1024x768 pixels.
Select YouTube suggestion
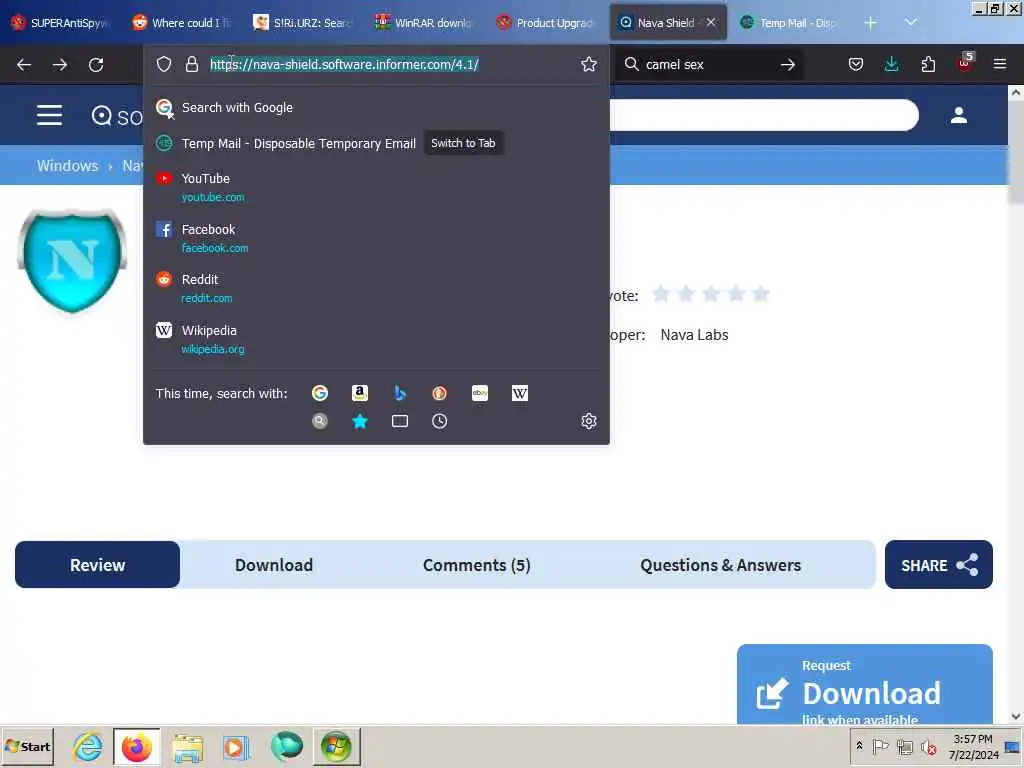coord(376,187)
